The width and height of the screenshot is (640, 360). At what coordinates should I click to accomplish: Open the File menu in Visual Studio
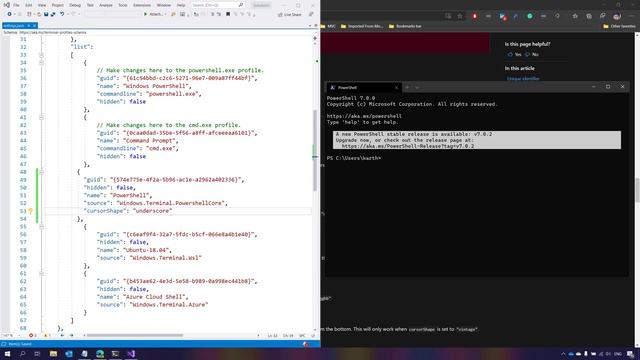click(x=16, y=5)
